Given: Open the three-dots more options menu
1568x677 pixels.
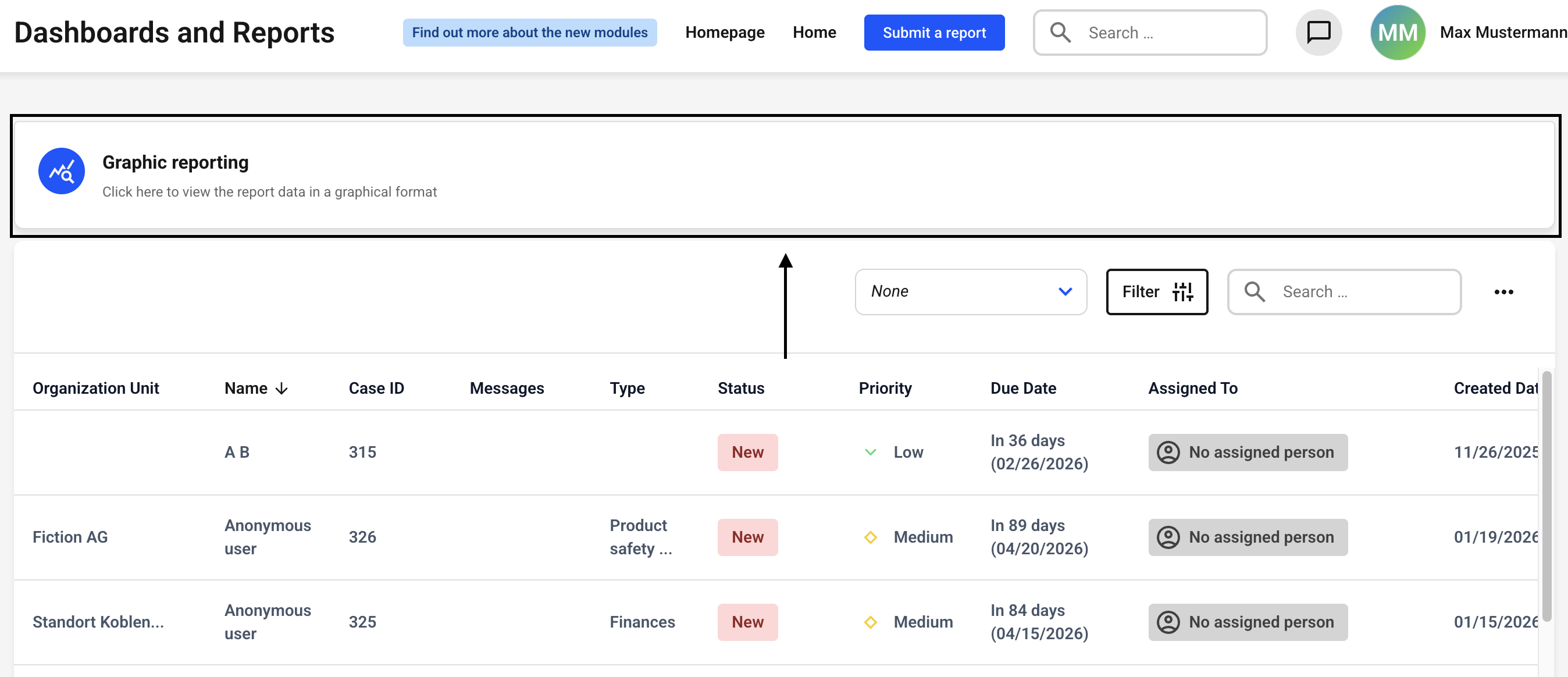Looking at the screenshot, I should point(1503,292).
